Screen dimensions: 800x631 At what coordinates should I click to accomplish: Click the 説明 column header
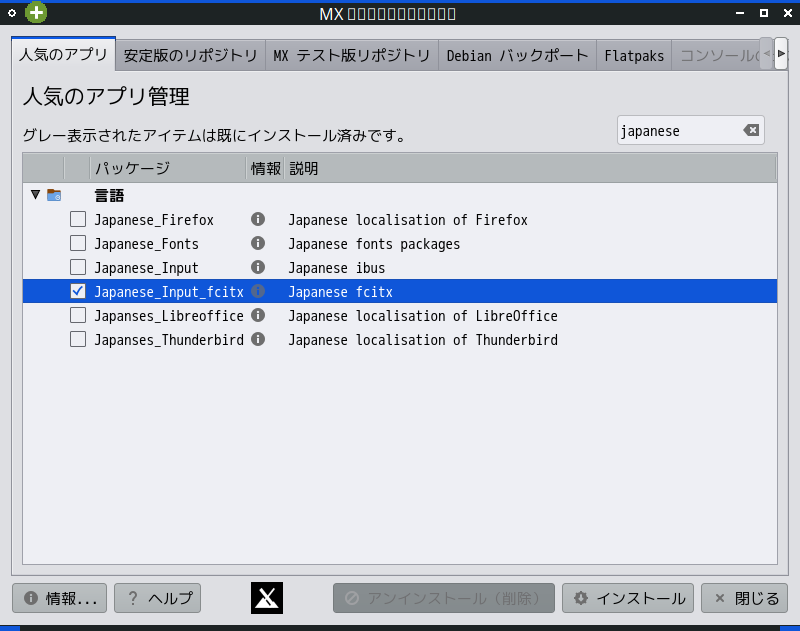(530, 168)
